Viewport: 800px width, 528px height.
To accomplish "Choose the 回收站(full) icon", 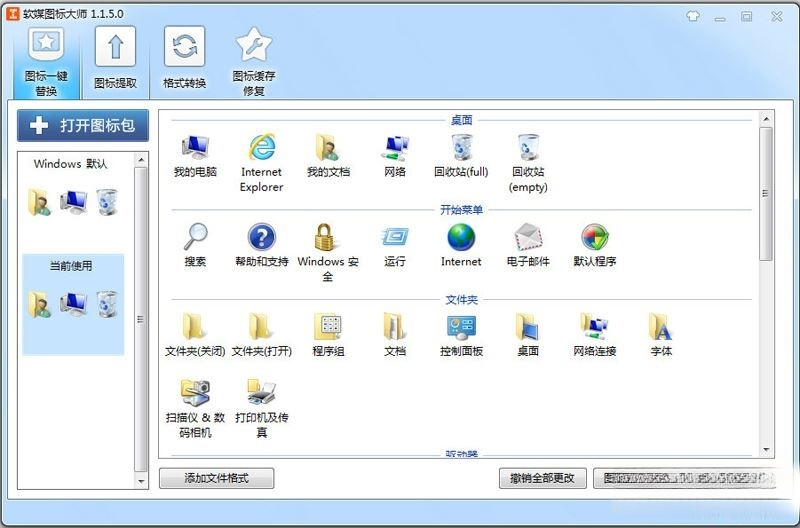I will click(461, 156).
